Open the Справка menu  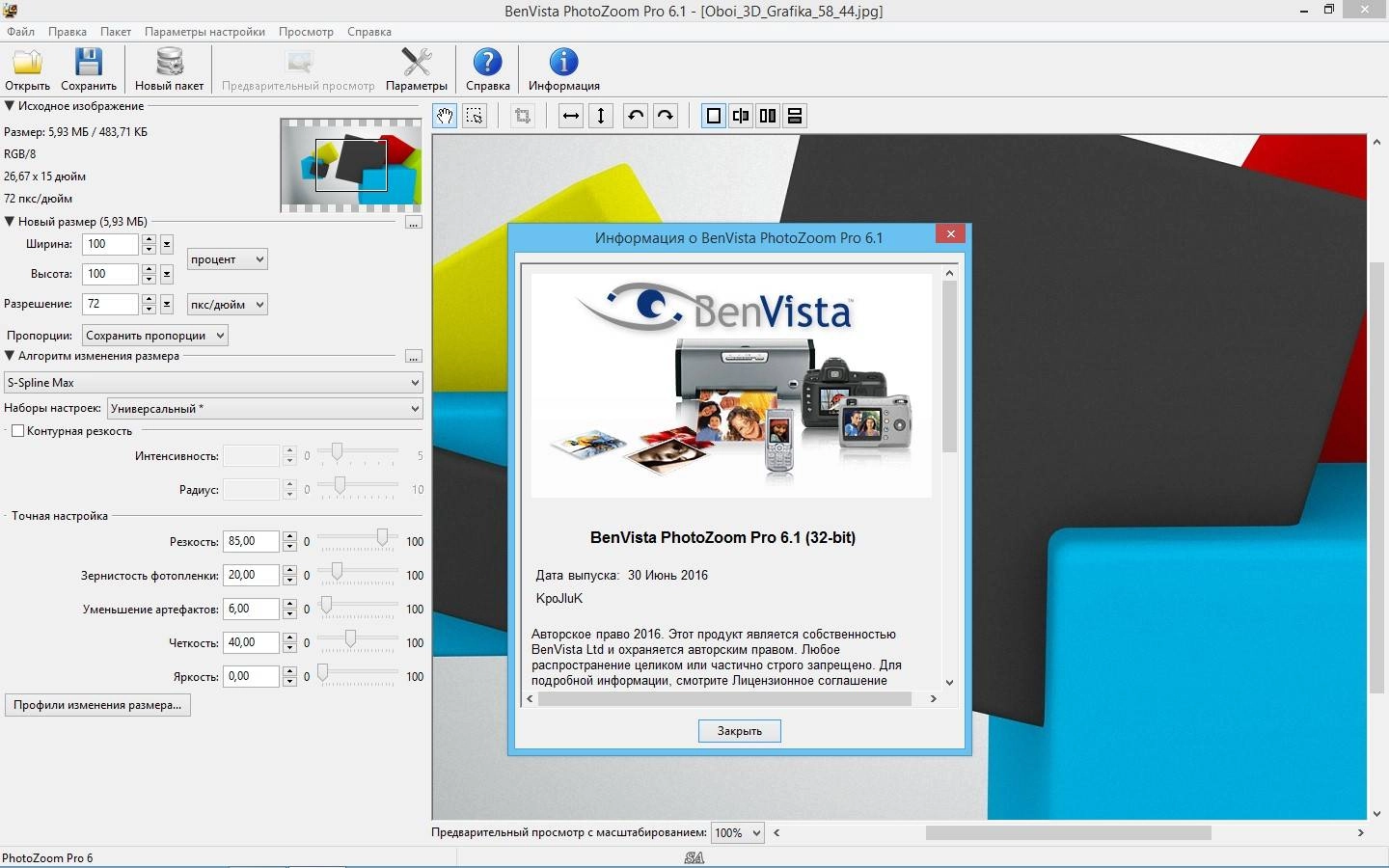point(369,32)
